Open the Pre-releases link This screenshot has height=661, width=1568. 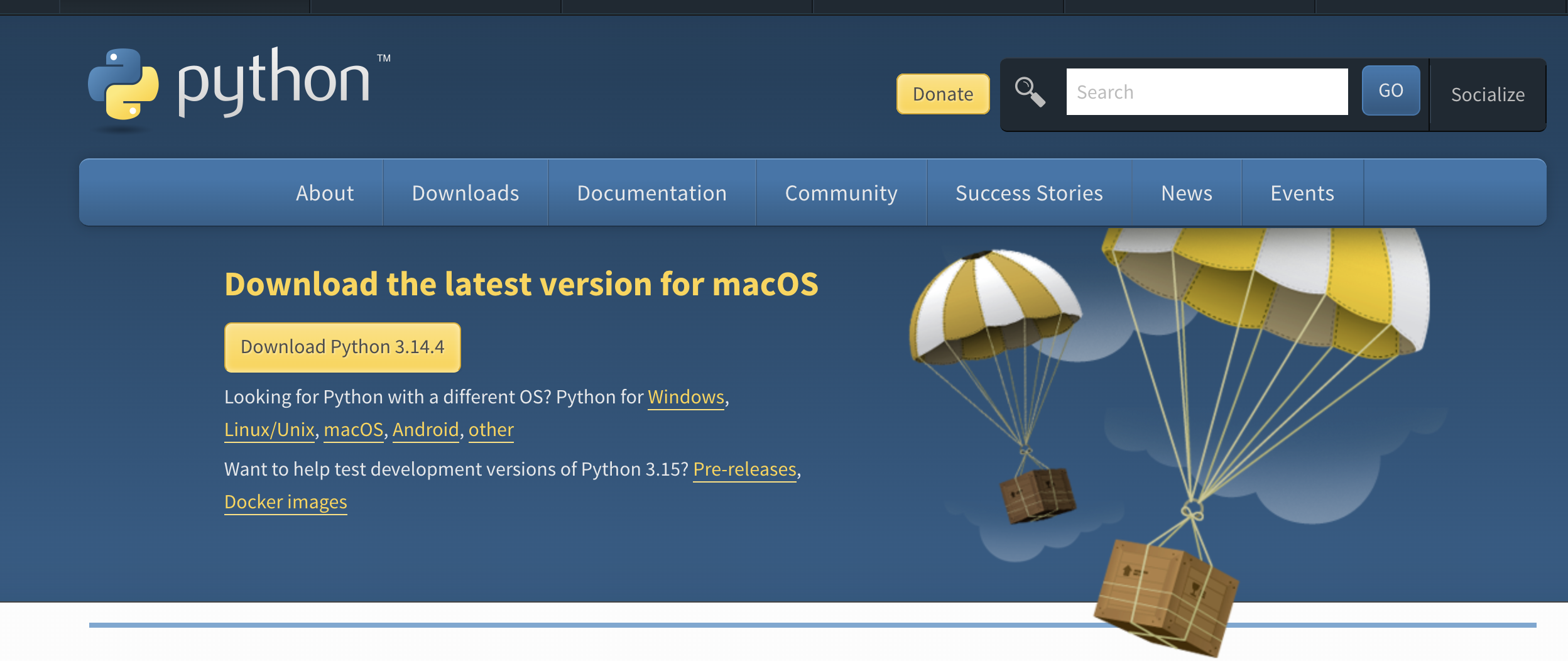point(745,469)
